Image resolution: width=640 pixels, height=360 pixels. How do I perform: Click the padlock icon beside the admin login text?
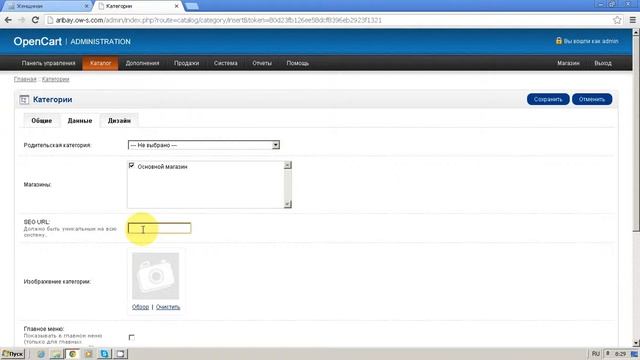(559, 40)
